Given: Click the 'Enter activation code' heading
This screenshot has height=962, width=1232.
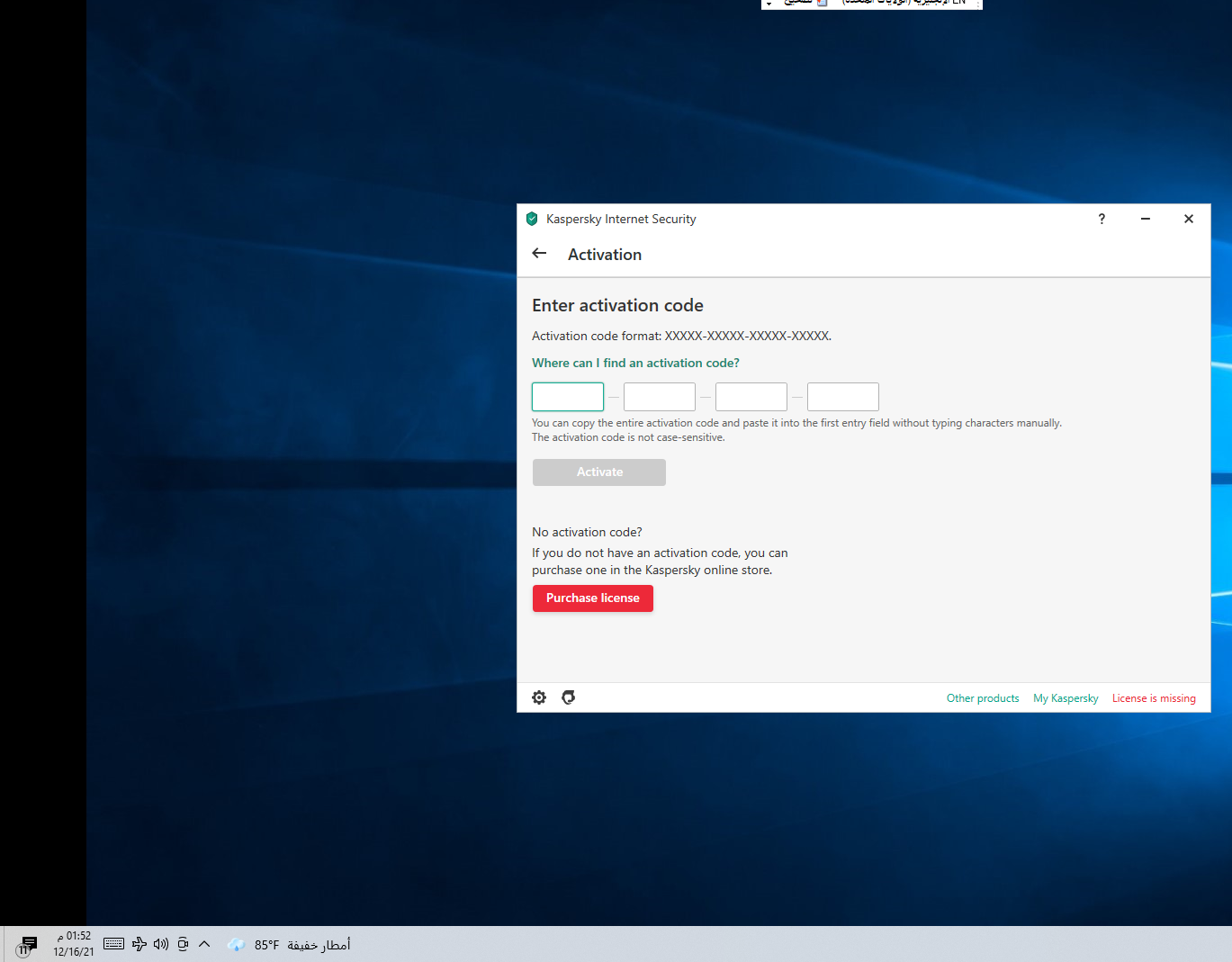Looking at the screenshot, I should point(617,306).
